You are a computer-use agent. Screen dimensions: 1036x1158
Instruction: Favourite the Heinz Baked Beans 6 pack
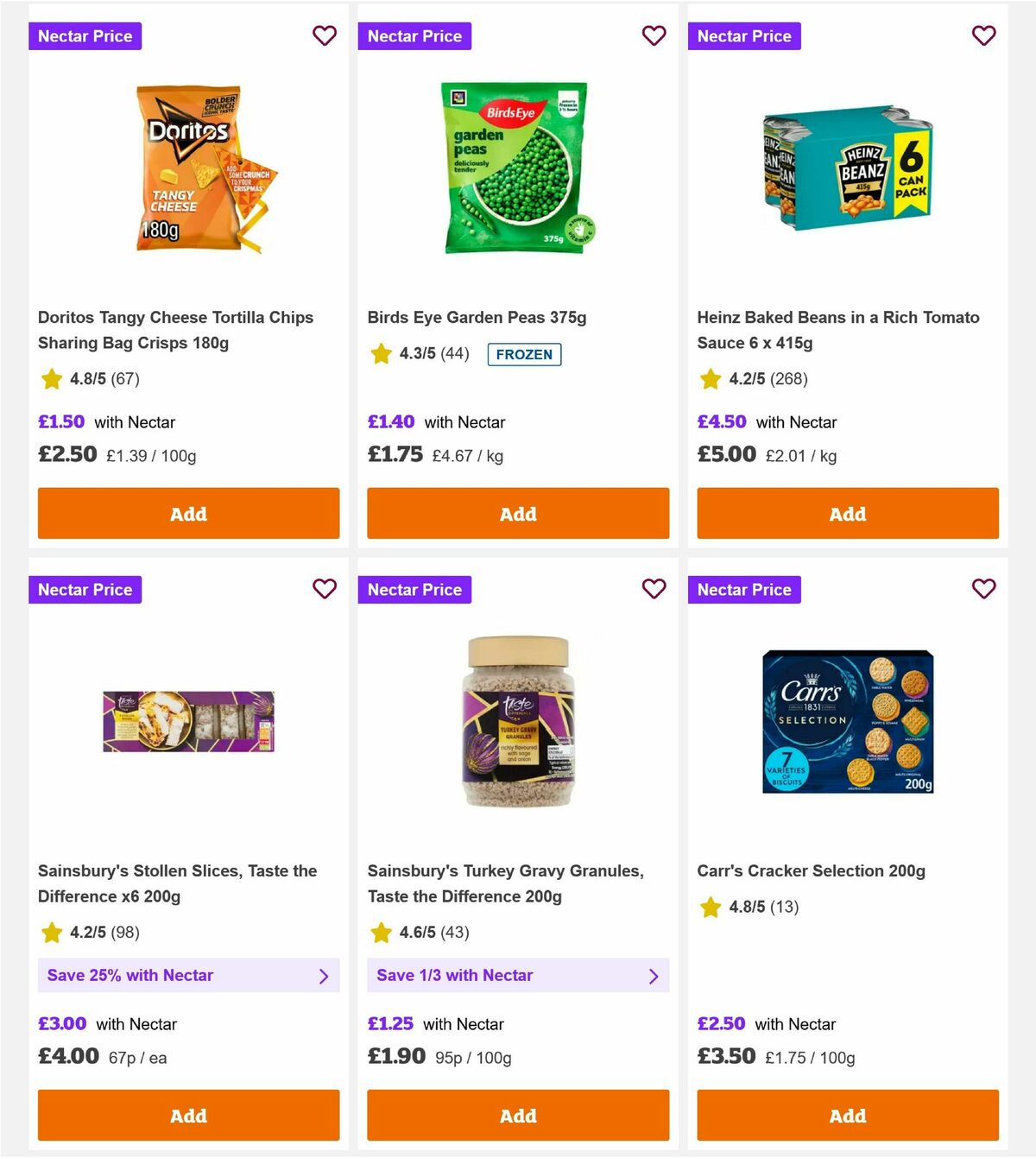(983, 36)
